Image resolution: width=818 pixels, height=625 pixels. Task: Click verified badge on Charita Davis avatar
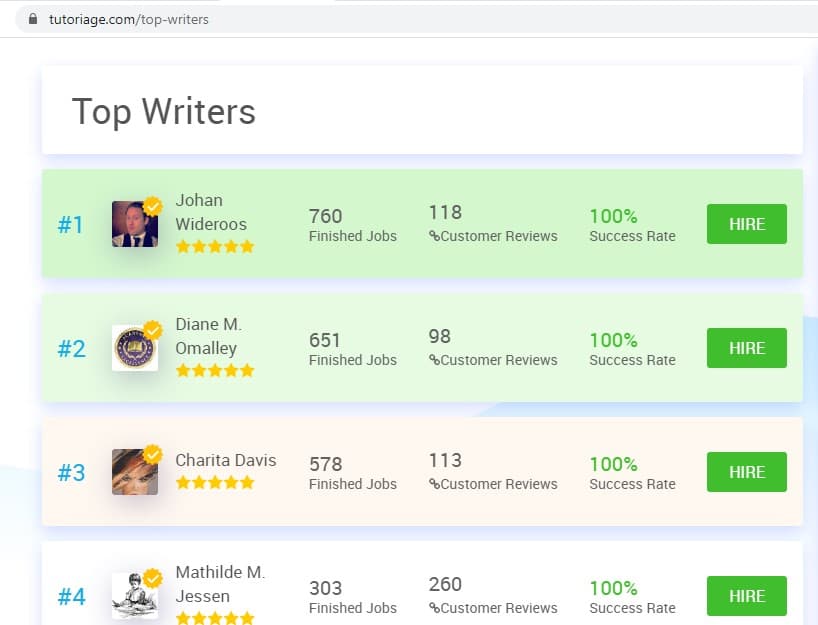[152, 454]
